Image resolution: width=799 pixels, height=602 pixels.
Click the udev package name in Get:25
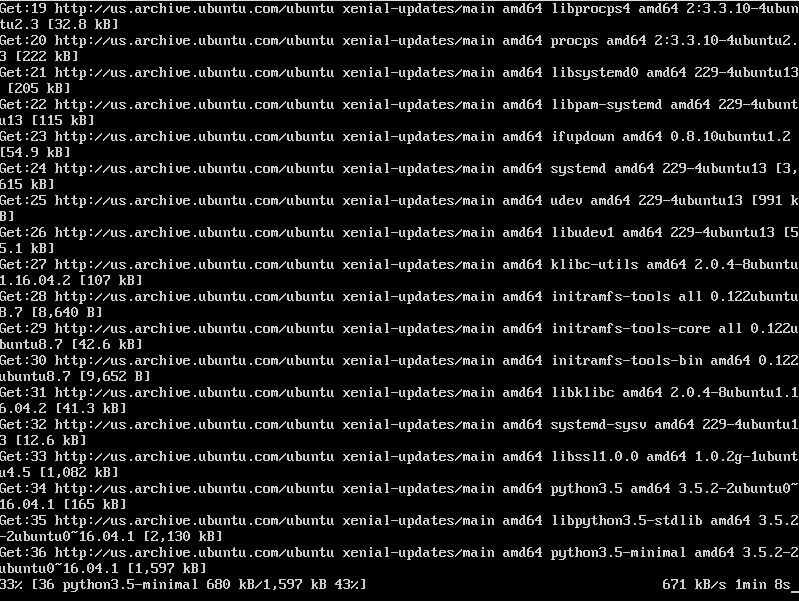pyautogui.click(x=566, y=201)
